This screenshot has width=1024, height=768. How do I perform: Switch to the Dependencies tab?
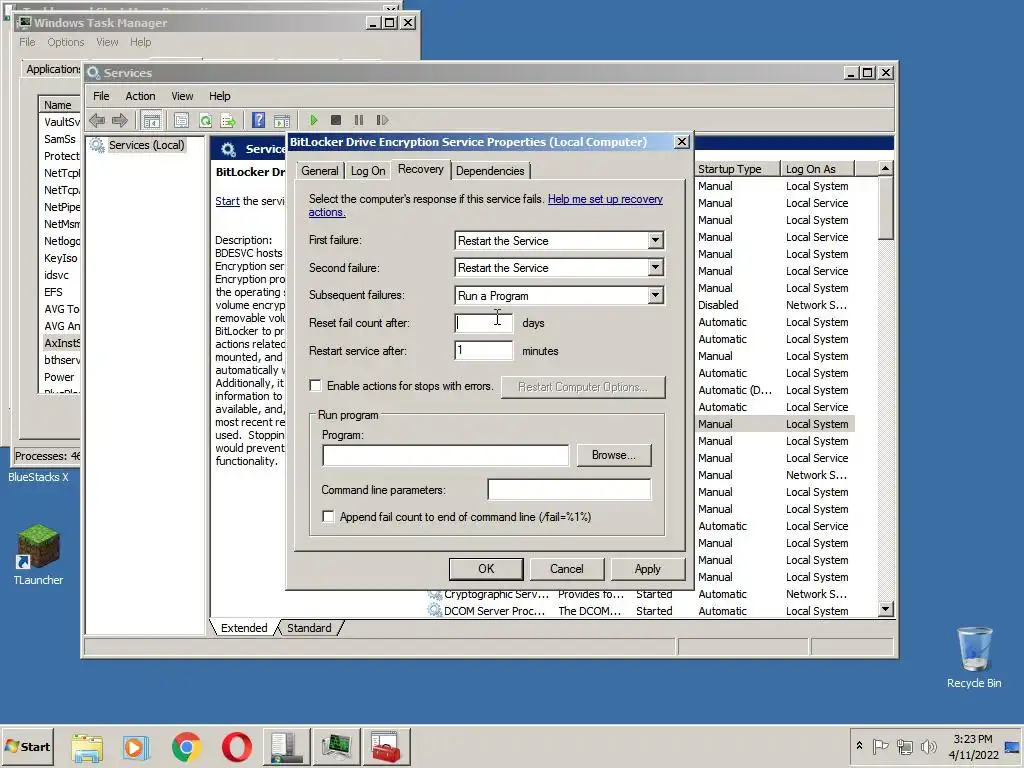click(x=490, y=170)
